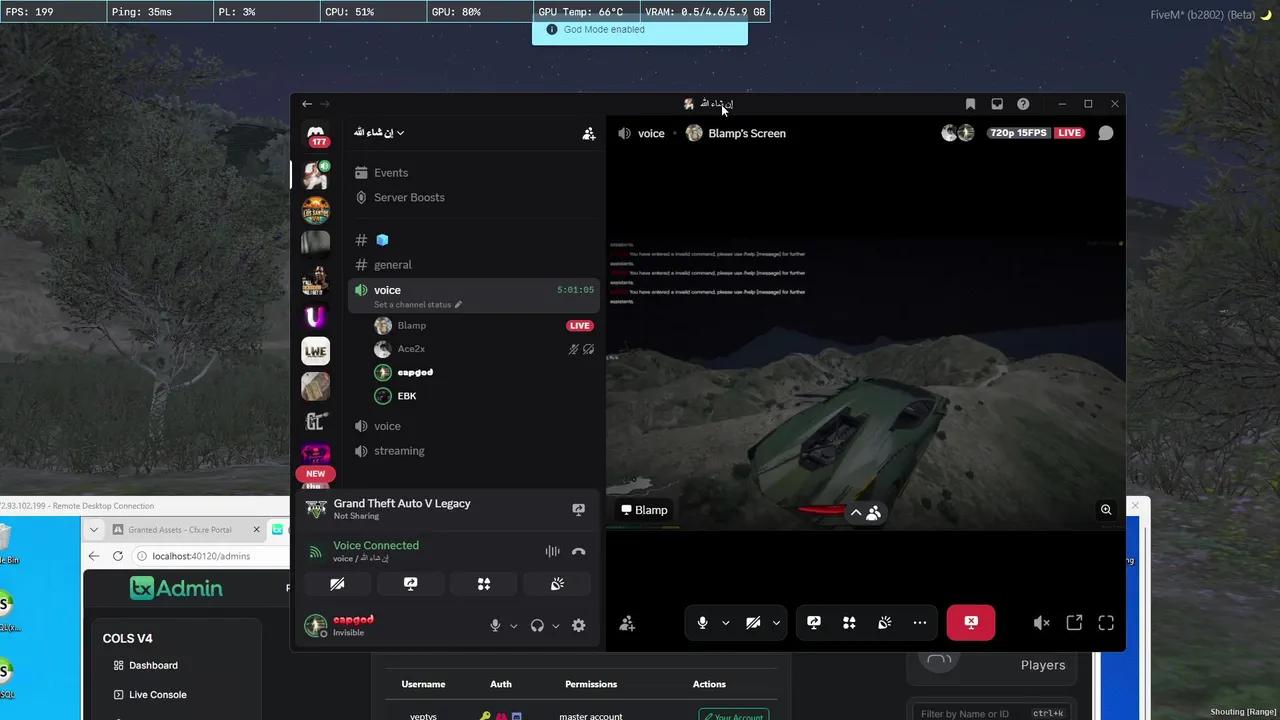1280x720 pixels.
Task: Share screen from call control bar
Action: (814, 623)
